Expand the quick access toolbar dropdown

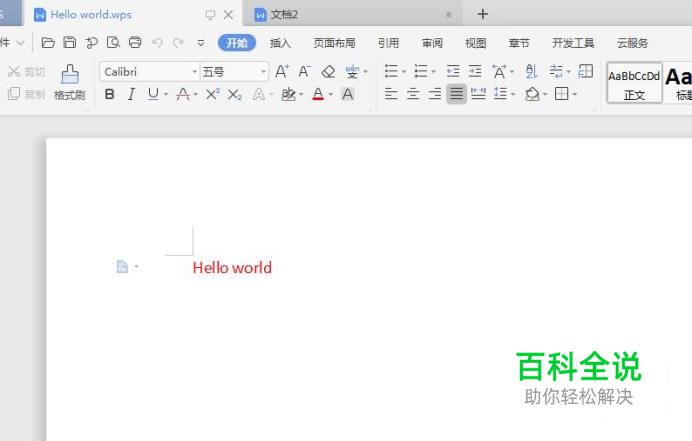tap(201, 43)
